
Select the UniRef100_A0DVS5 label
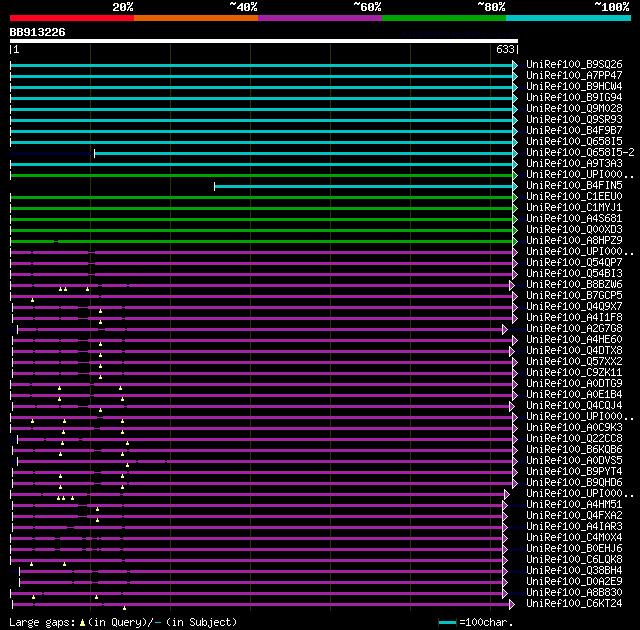coord(574,461)
